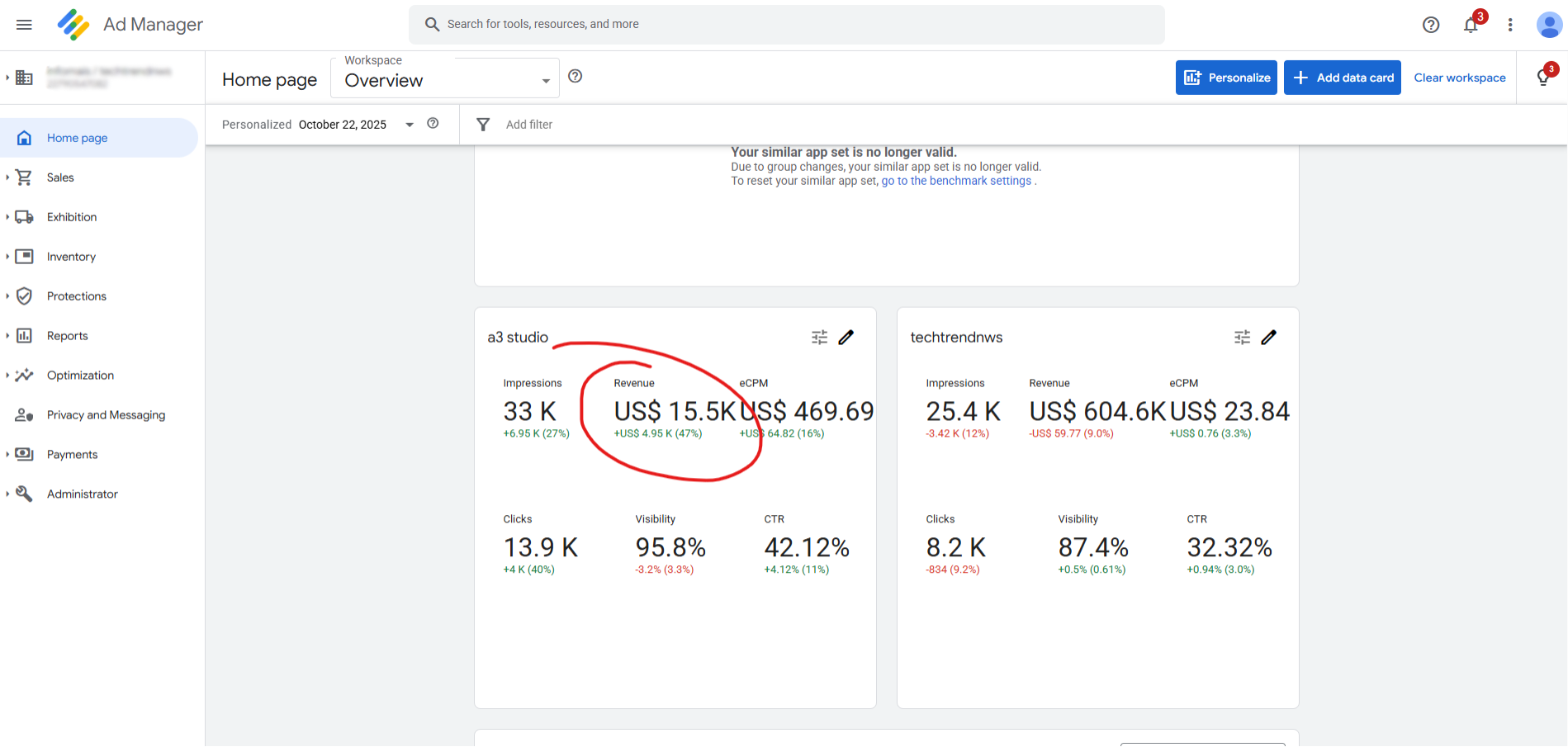Go to Home page in sidebar
The width and height of the screenshot is (1568, 747).
(99, 138)
